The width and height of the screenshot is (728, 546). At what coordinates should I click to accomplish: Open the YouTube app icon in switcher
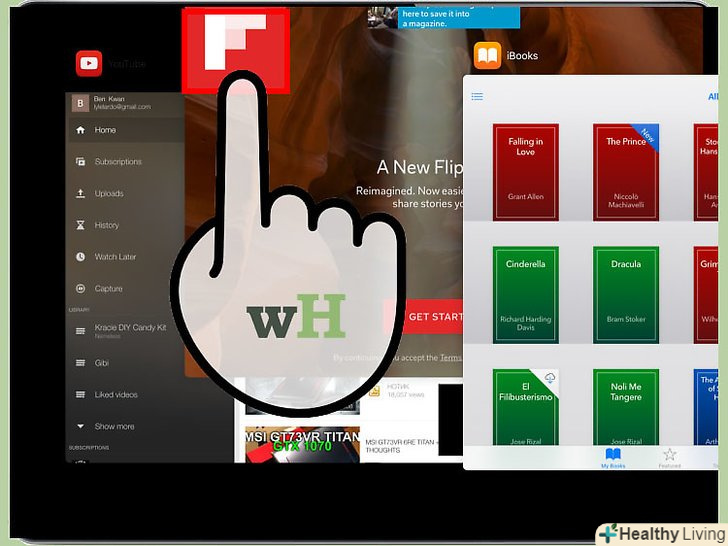point(89,63)
